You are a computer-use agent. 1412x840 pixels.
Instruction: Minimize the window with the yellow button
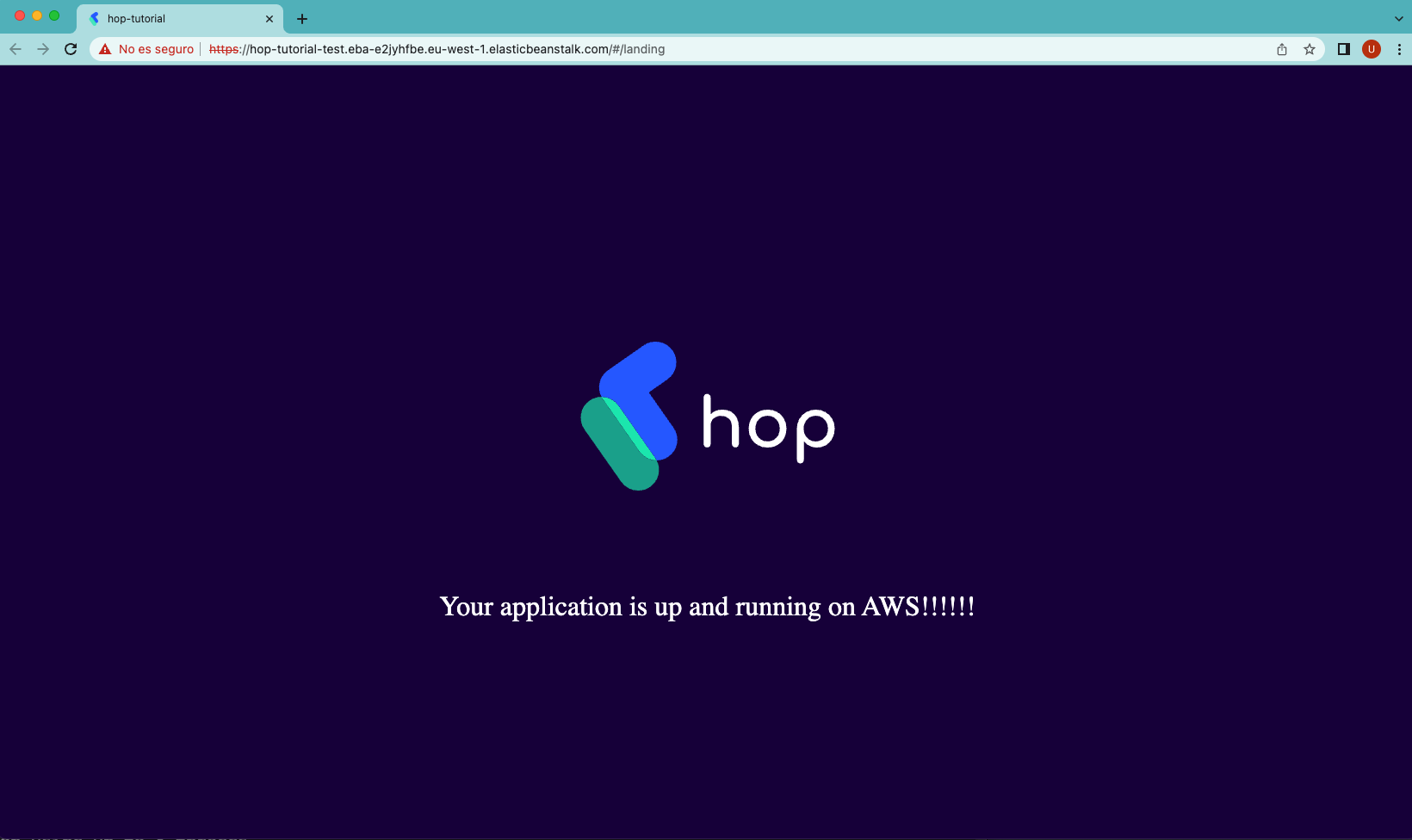coord(37,15)
